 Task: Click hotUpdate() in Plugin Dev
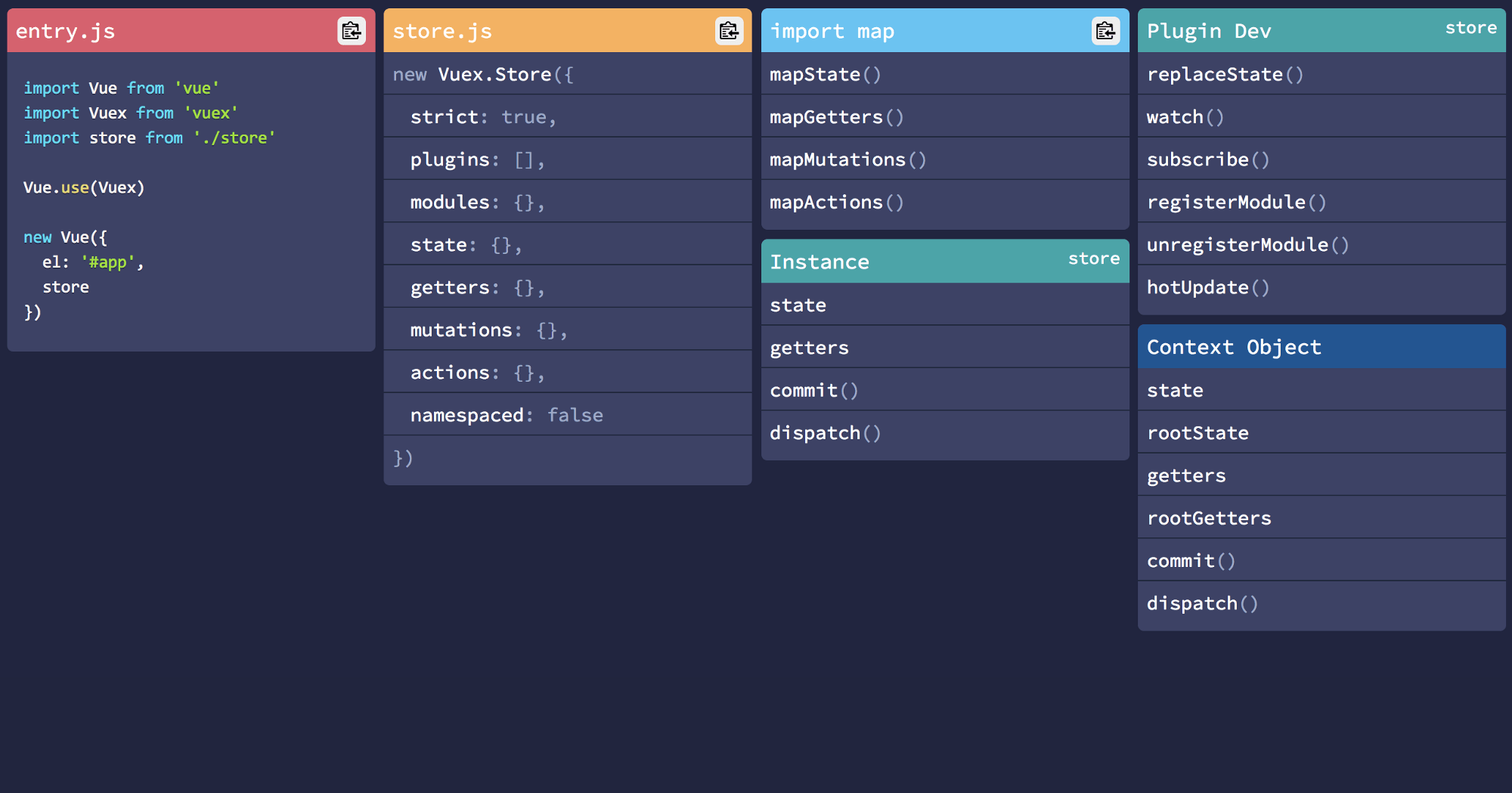coord(1207,288)
